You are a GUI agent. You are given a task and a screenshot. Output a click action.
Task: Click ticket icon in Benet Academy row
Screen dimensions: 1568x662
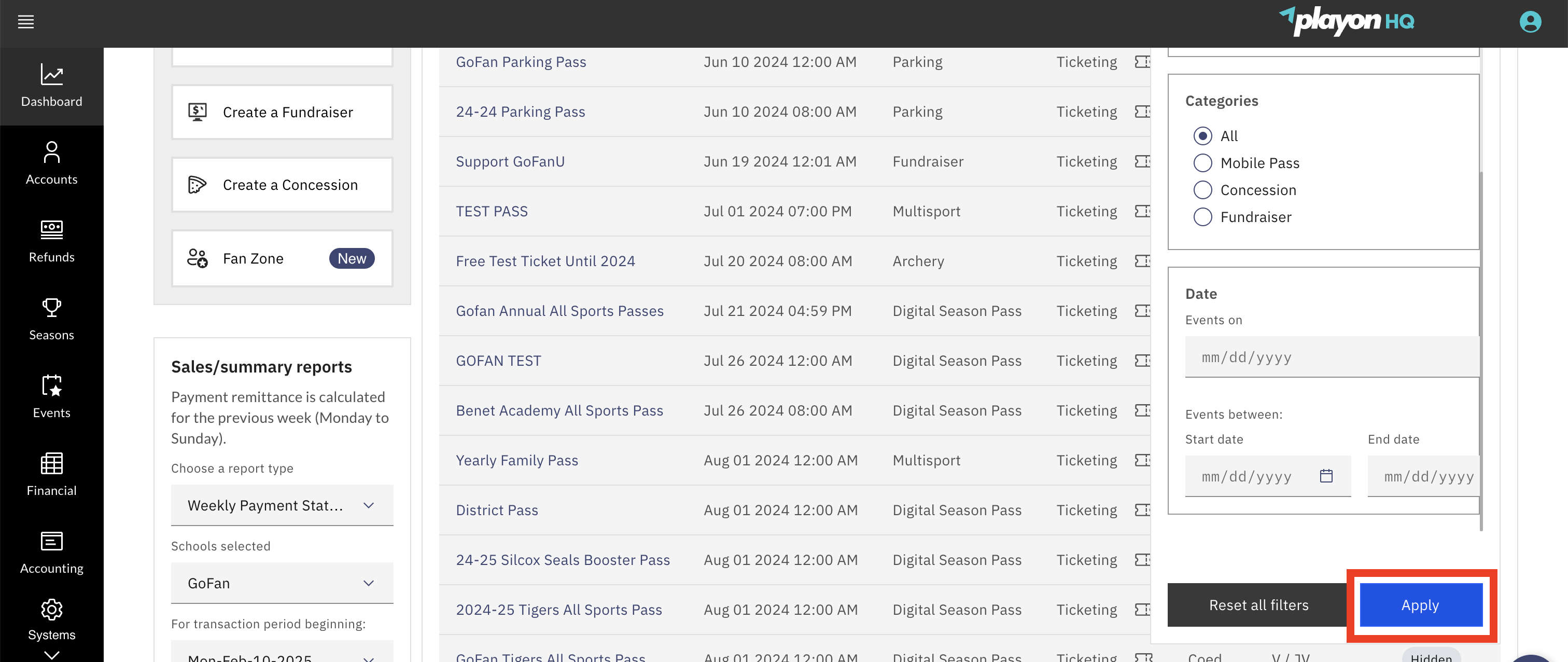1142,411
